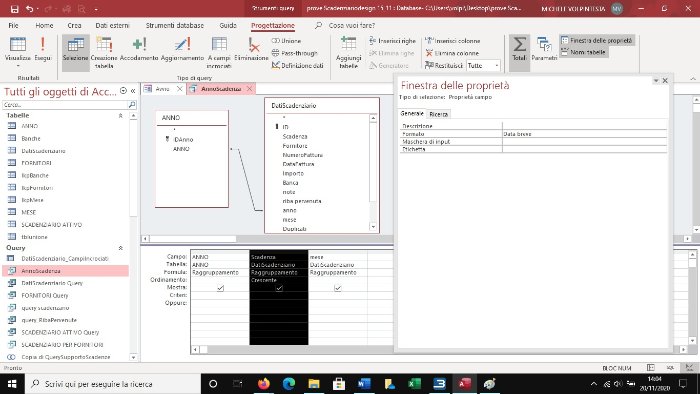This screenshot has width=700, height=394.
Task: Open File Explorer from the taskbar
Action: (x=314, y=384)
